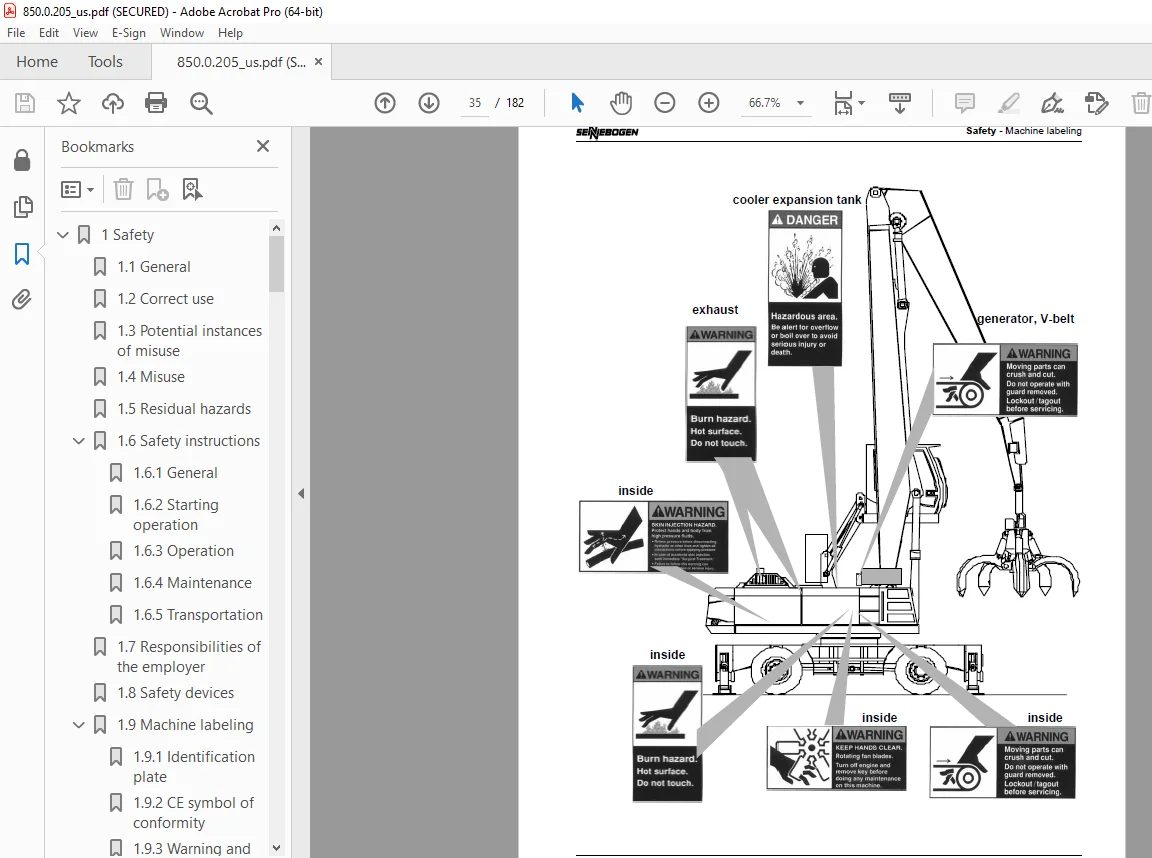Open 1.3 Potential instances of misuse
The width and height of the screenshot is (1152, 858).
click(x=189, y=341)
